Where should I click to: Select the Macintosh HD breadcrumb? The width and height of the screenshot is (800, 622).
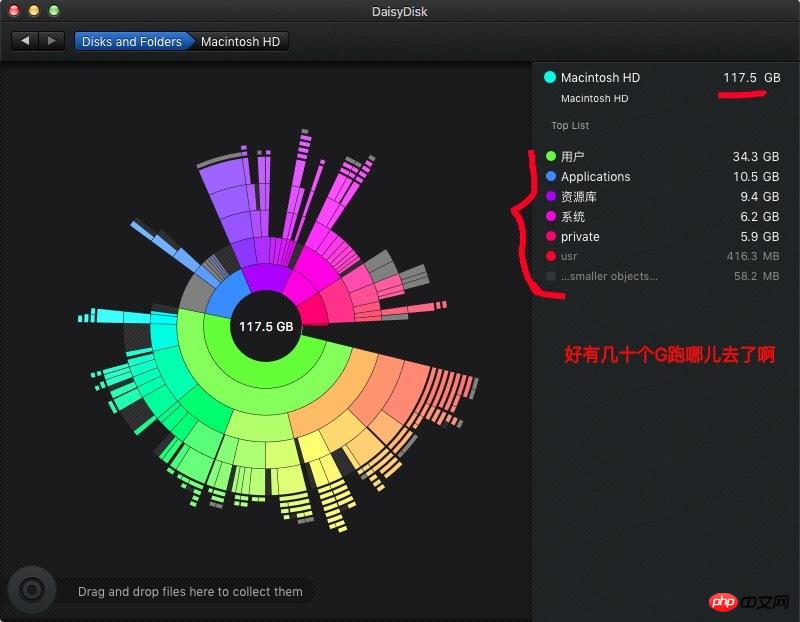pyautogui.click(x=240, y=41)
